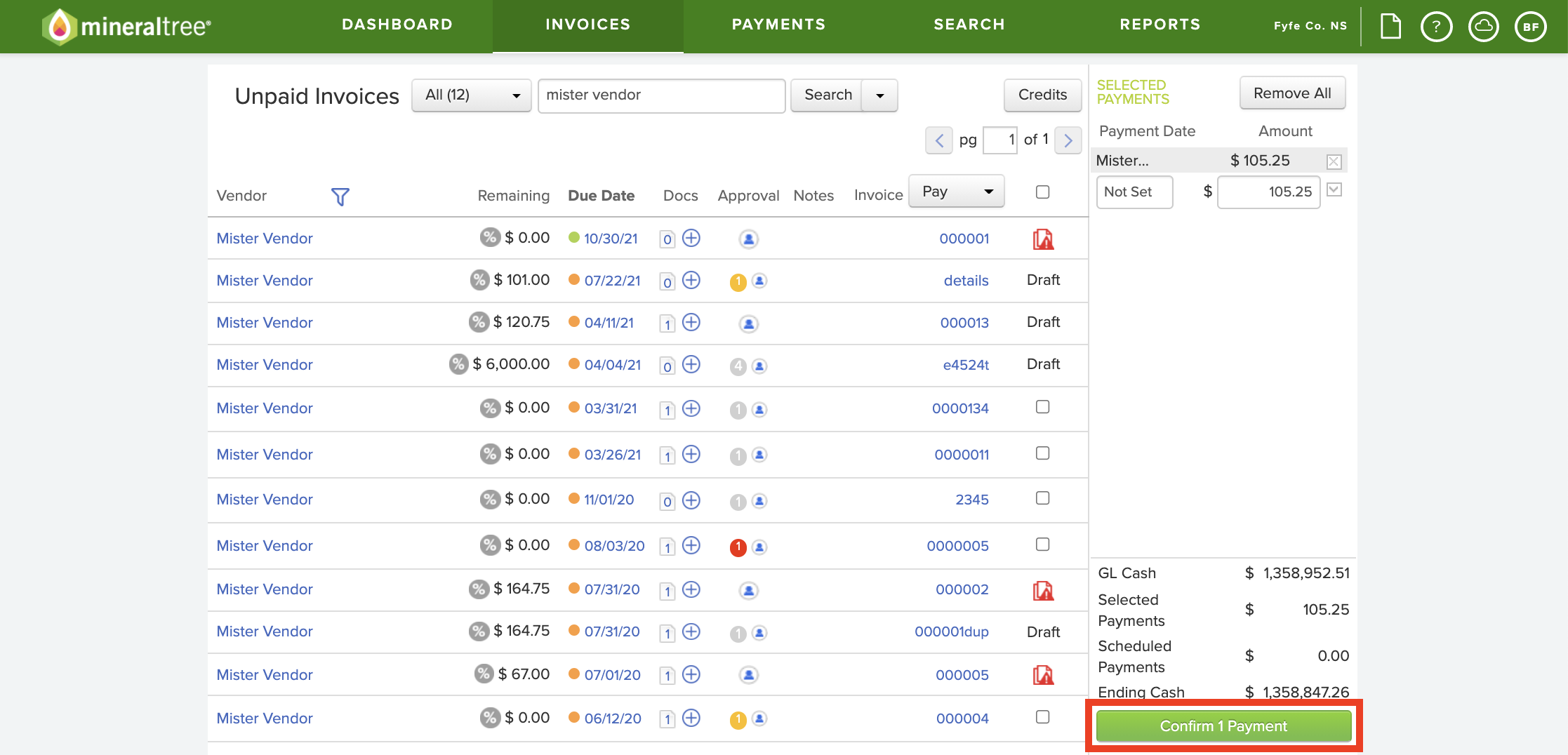This screenshot has width=1568, height=755.
Task: Add document plus icon for invoice 000013
Action: pyautogui.click(x=691, y=322)
